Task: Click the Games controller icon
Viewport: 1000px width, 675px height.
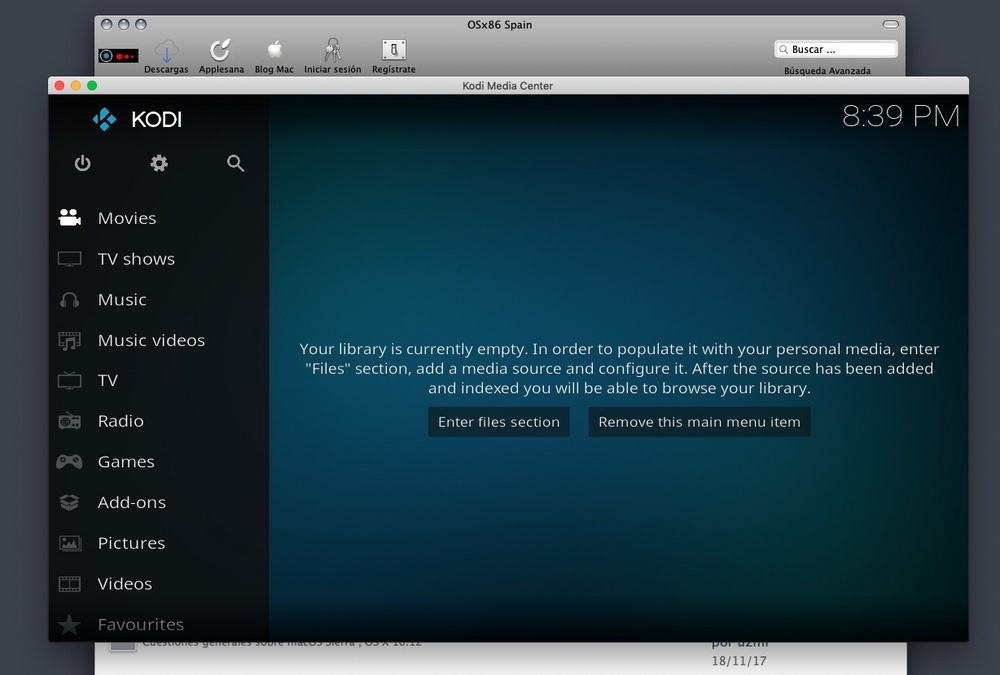Action: pos(70,462)
